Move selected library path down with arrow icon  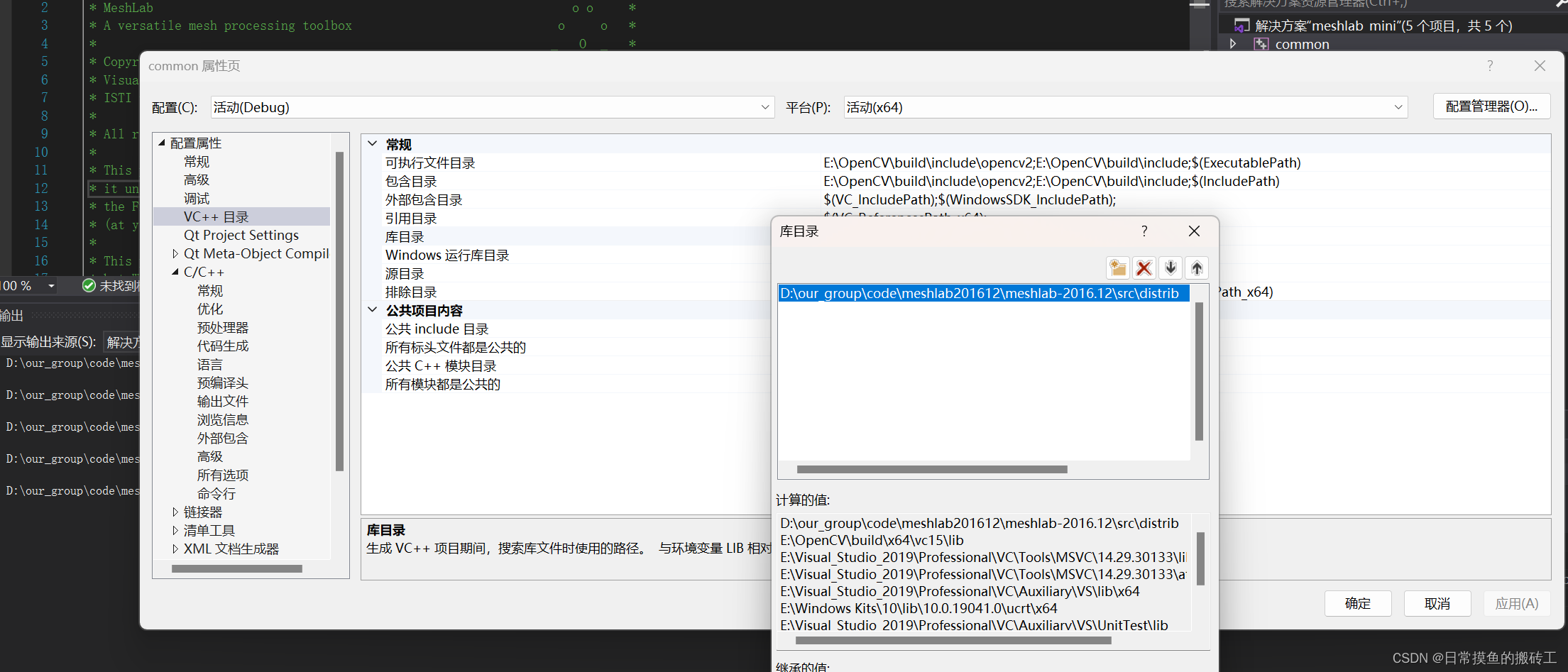point(1170,268)
